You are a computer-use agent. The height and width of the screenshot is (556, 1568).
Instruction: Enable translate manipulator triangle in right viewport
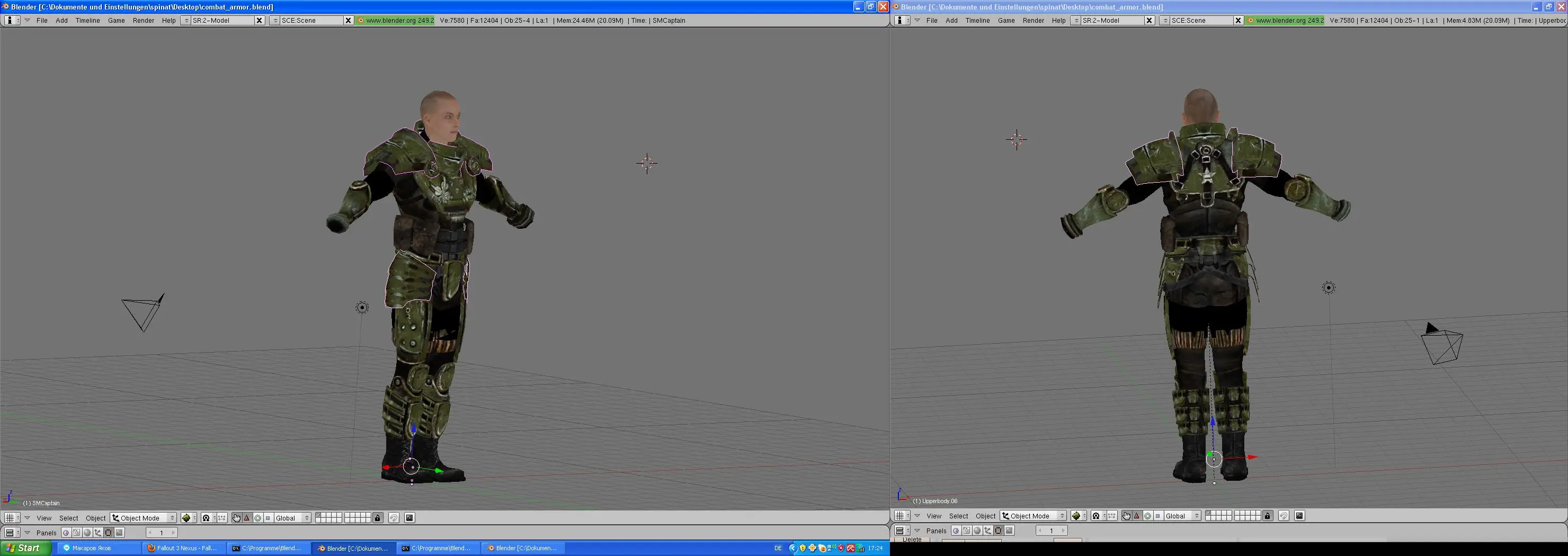pyautogui.click(x=1137, y=516)
